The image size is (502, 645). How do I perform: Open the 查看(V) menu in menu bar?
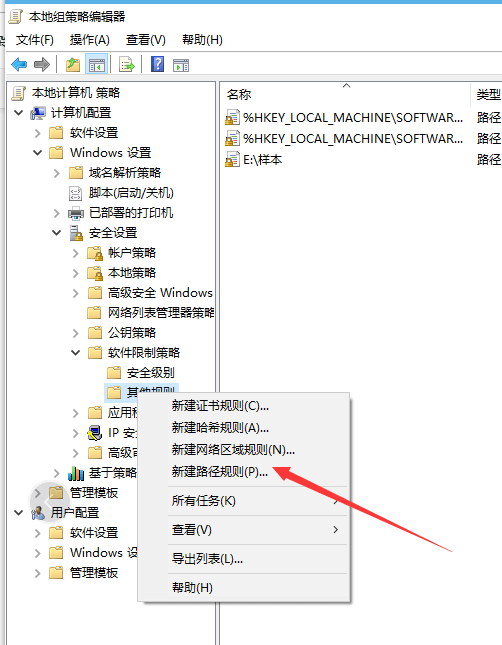click(146, 40)
